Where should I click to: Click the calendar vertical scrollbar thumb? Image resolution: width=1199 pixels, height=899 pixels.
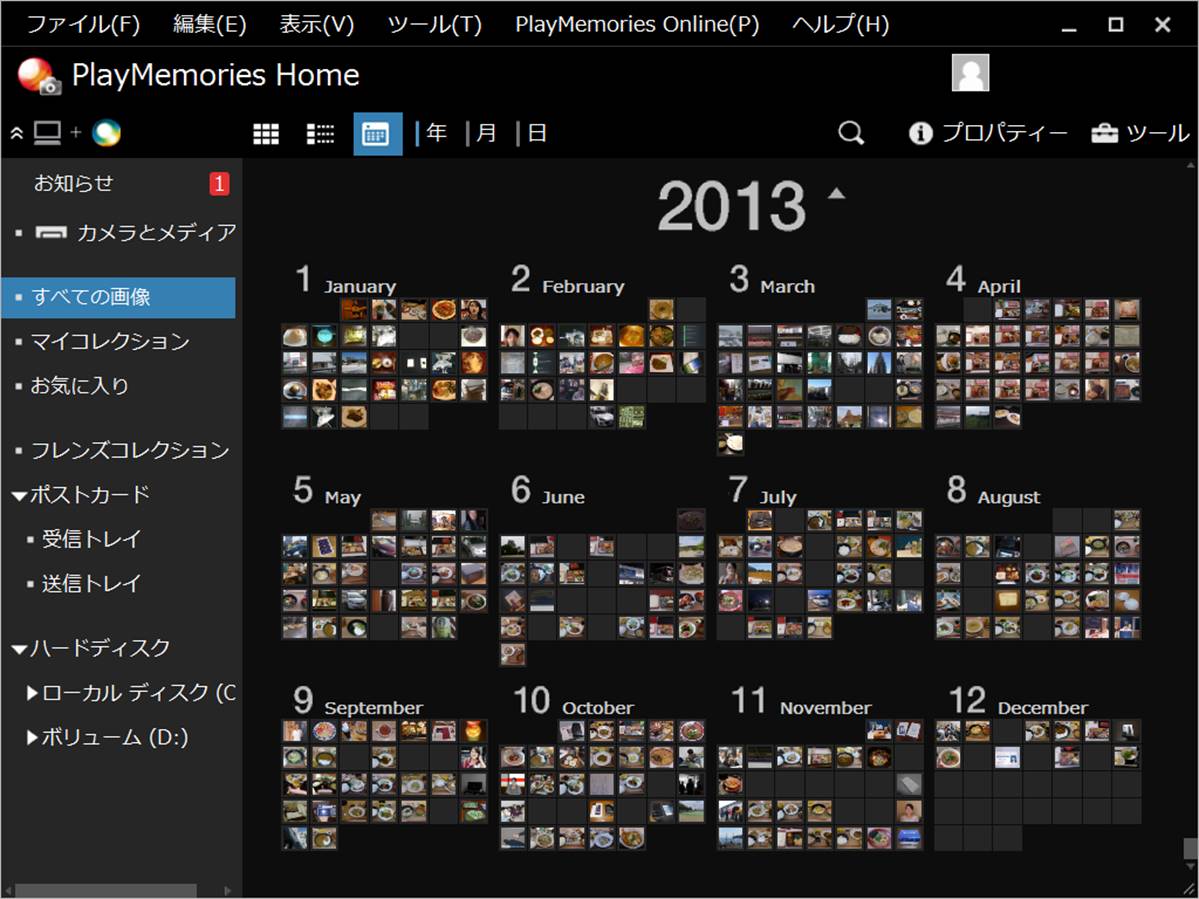1190,849
